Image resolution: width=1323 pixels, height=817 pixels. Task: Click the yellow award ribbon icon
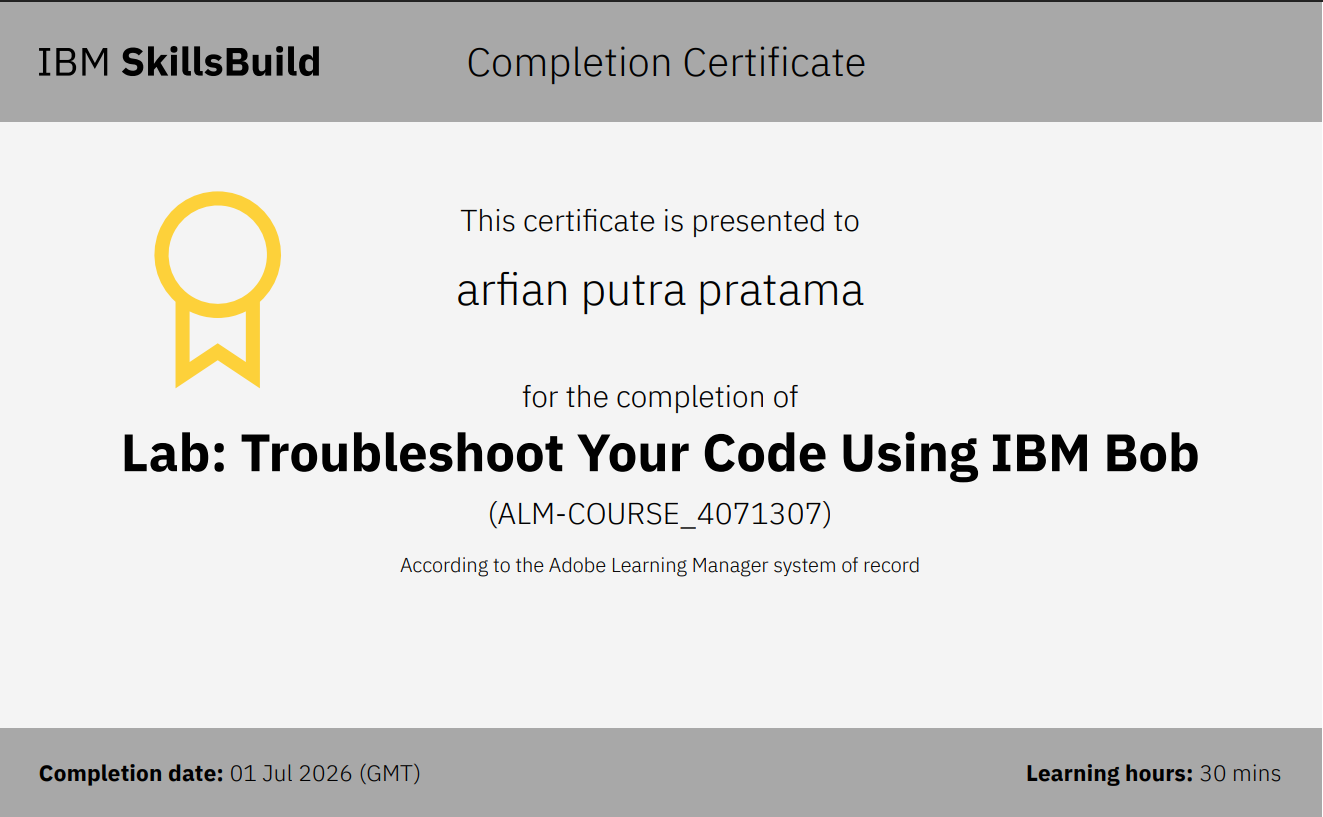click(x=218, y=289)
